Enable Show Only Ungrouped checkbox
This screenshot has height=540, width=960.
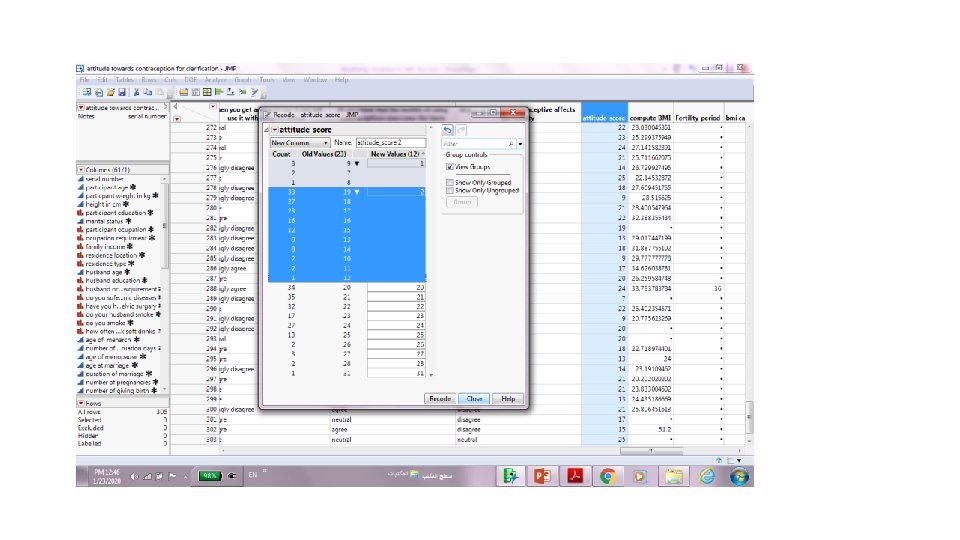(450, 190)
